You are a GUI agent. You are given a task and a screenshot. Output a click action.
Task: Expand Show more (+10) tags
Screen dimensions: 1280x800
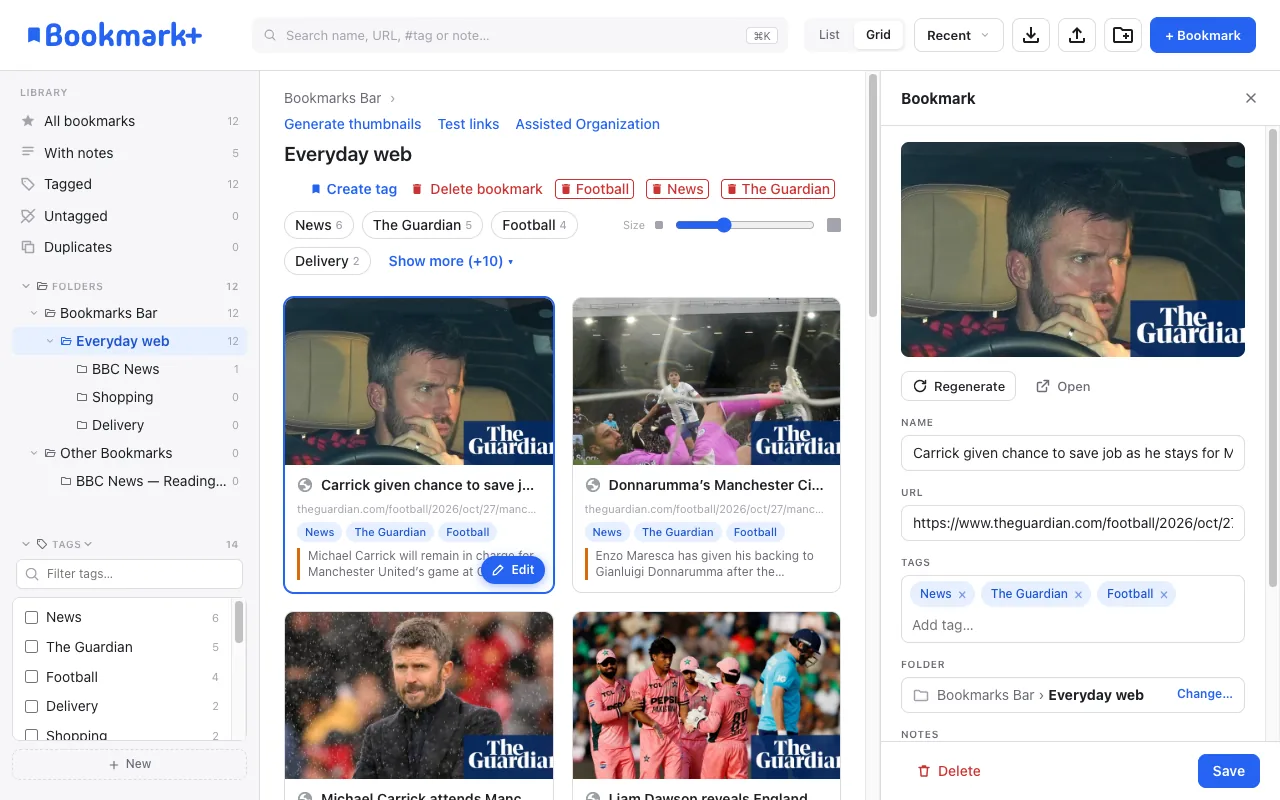click(451, 261)
